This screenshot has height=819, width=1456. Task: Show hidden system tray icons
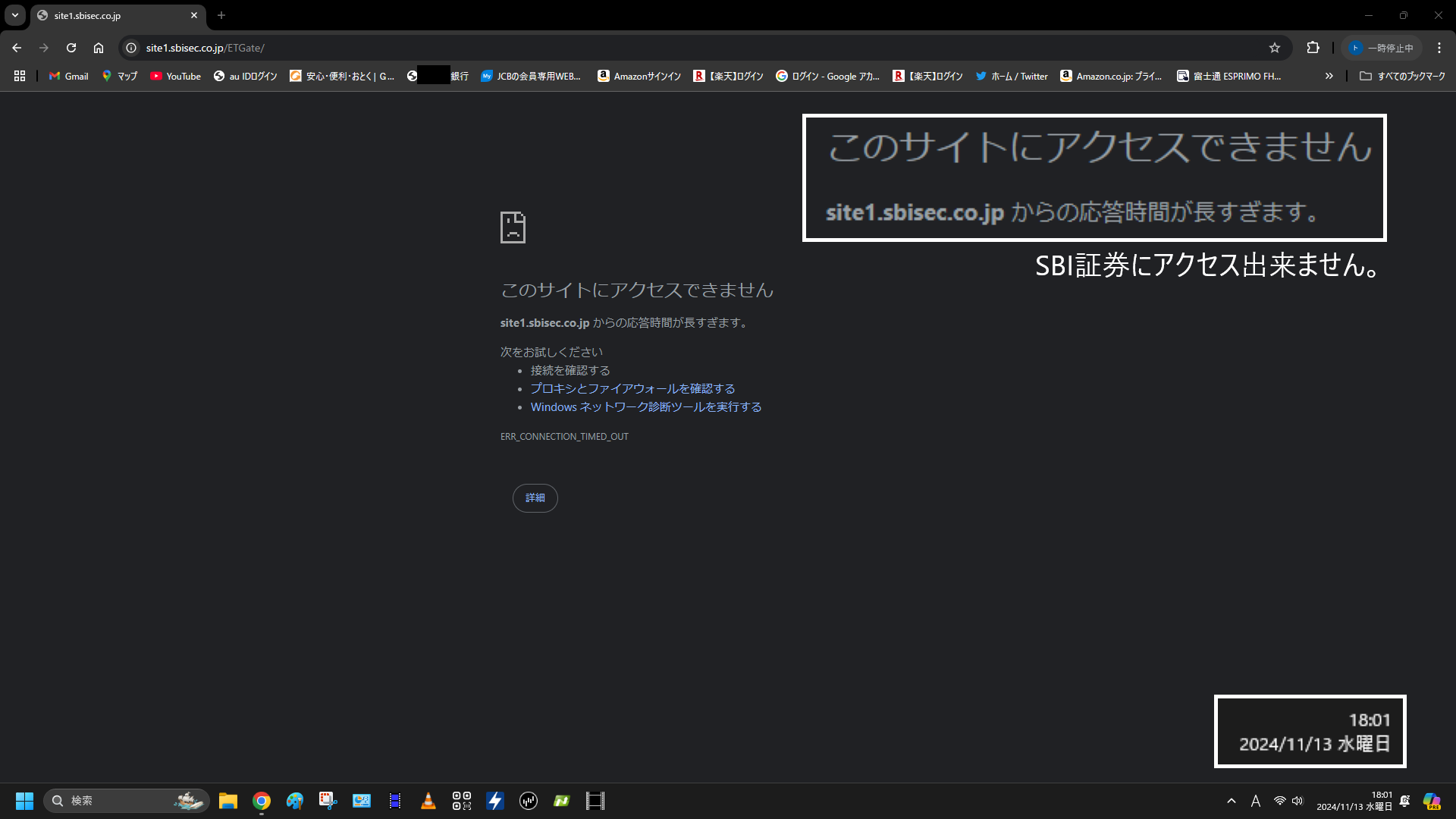click(x=1232, y=801)
